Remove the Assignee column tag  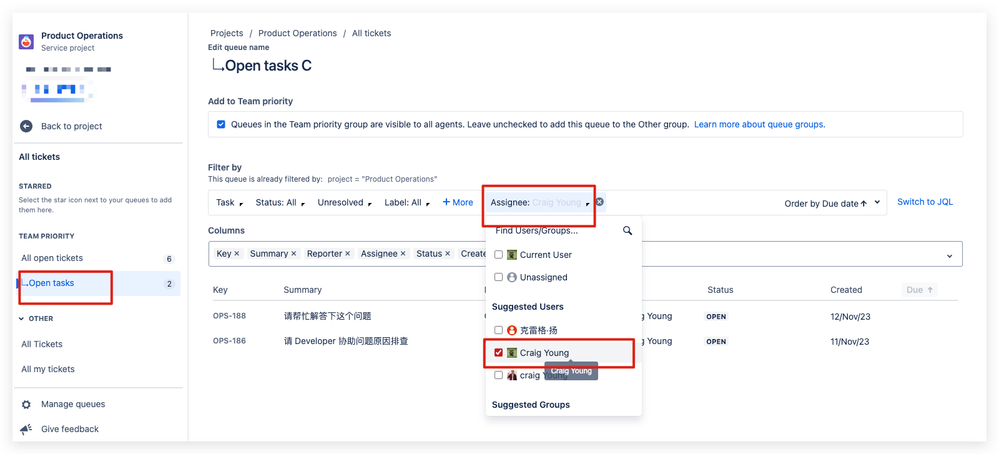[x=403, y=253]
